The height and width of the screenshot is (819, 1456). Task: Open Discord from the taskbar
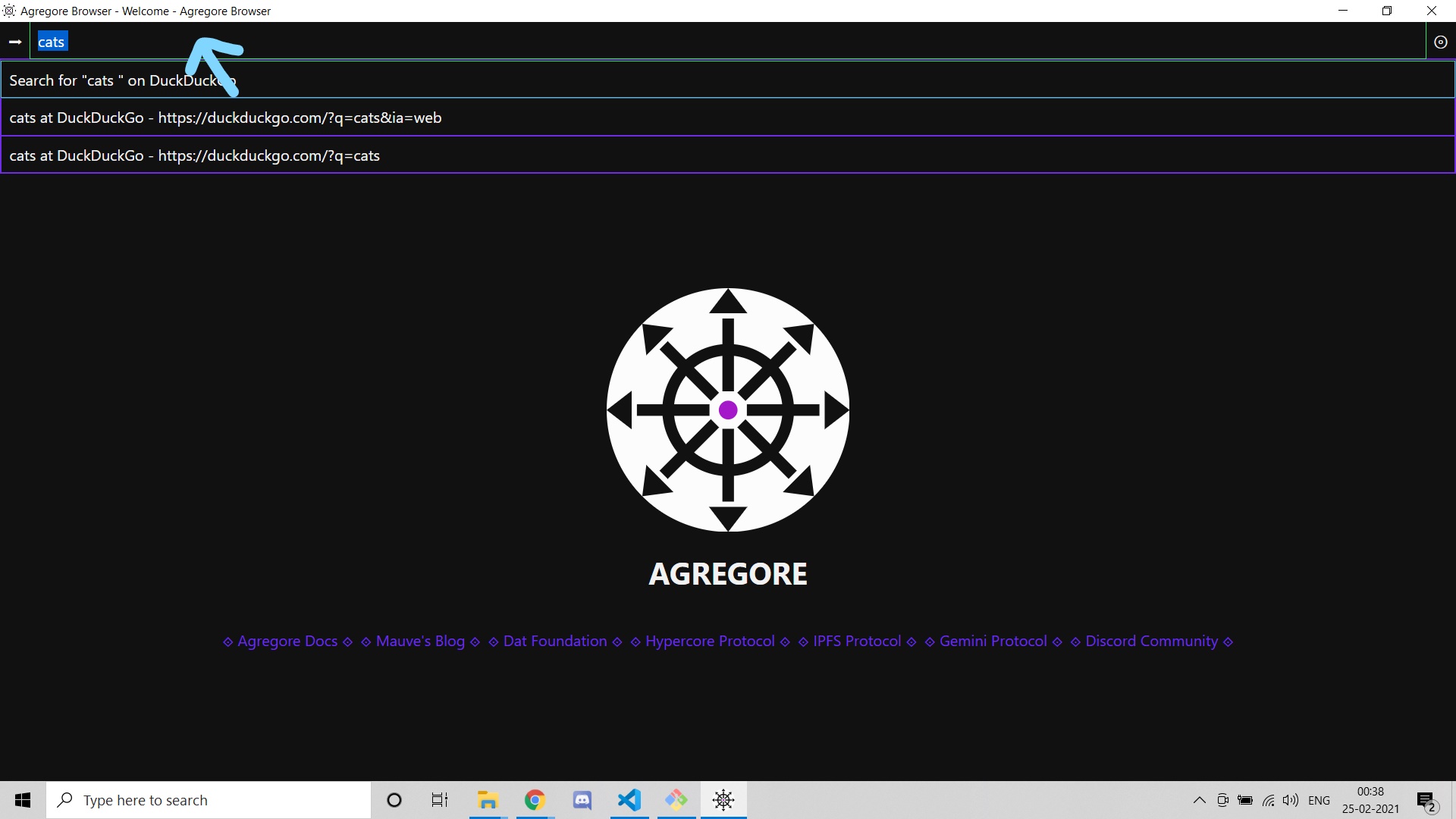coord(582,800)
